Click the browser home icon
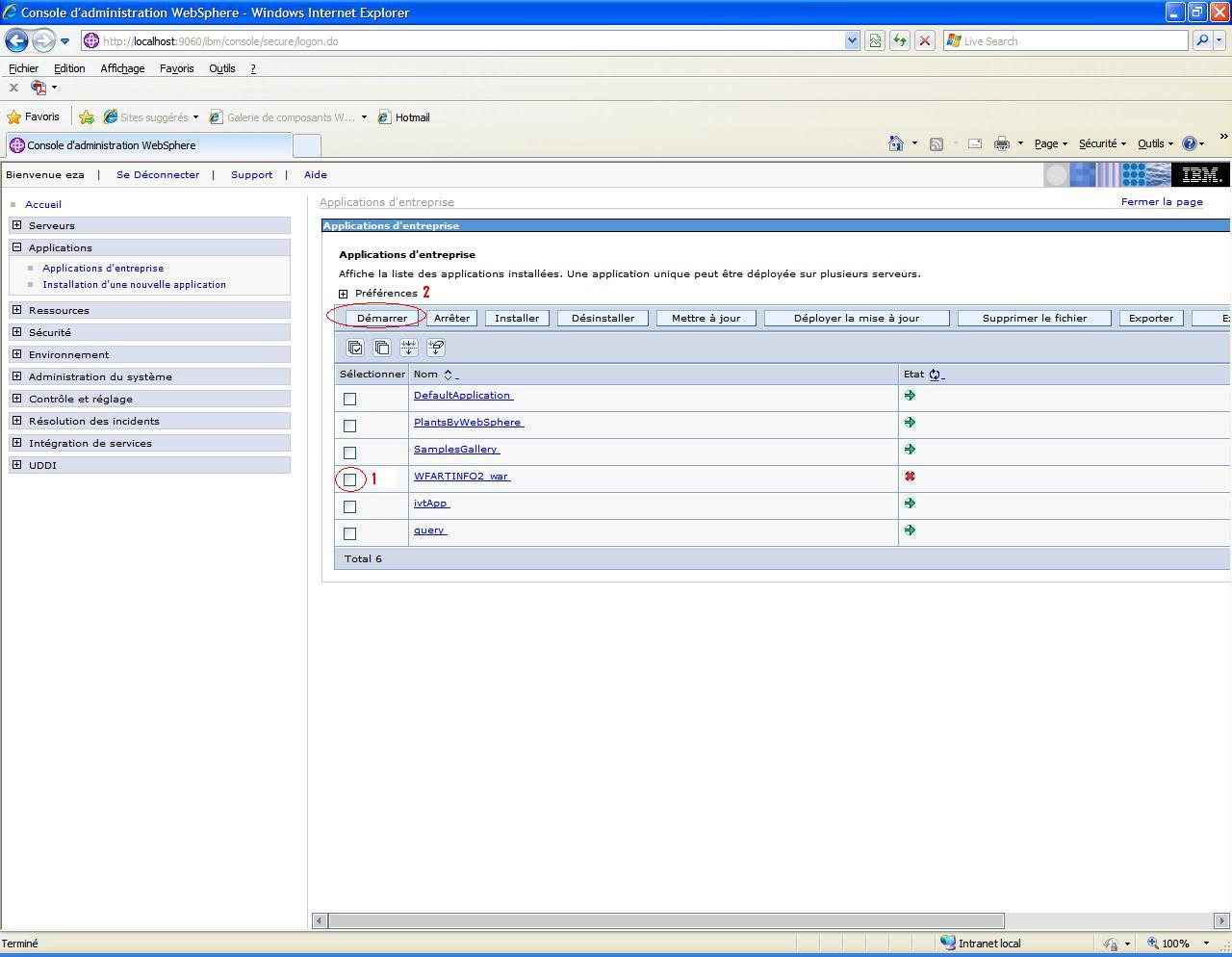This screenshot has height=957, width=1232. pos(896,143)
